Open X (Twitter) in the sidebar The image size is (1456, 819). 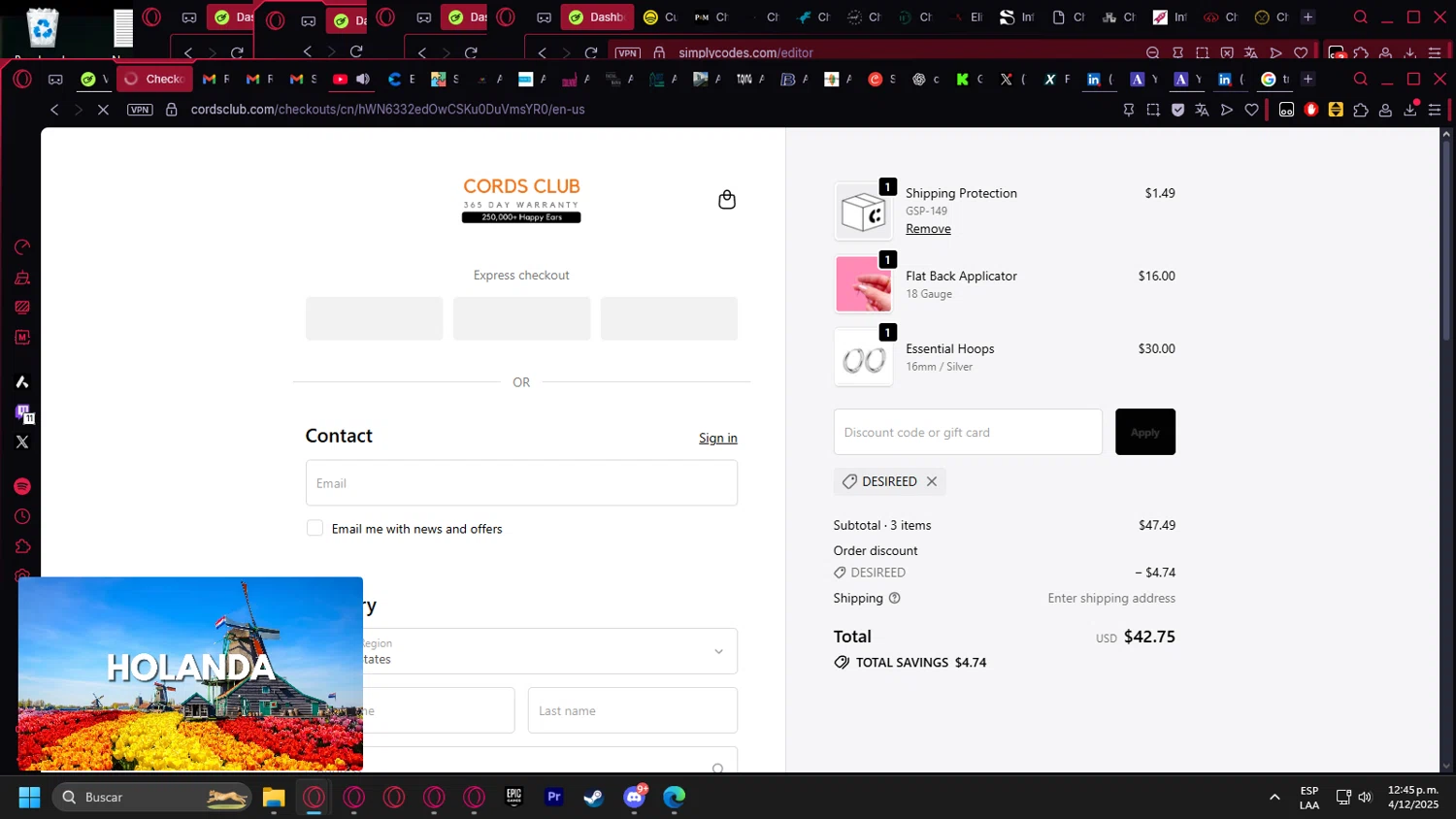coord(22,442)
